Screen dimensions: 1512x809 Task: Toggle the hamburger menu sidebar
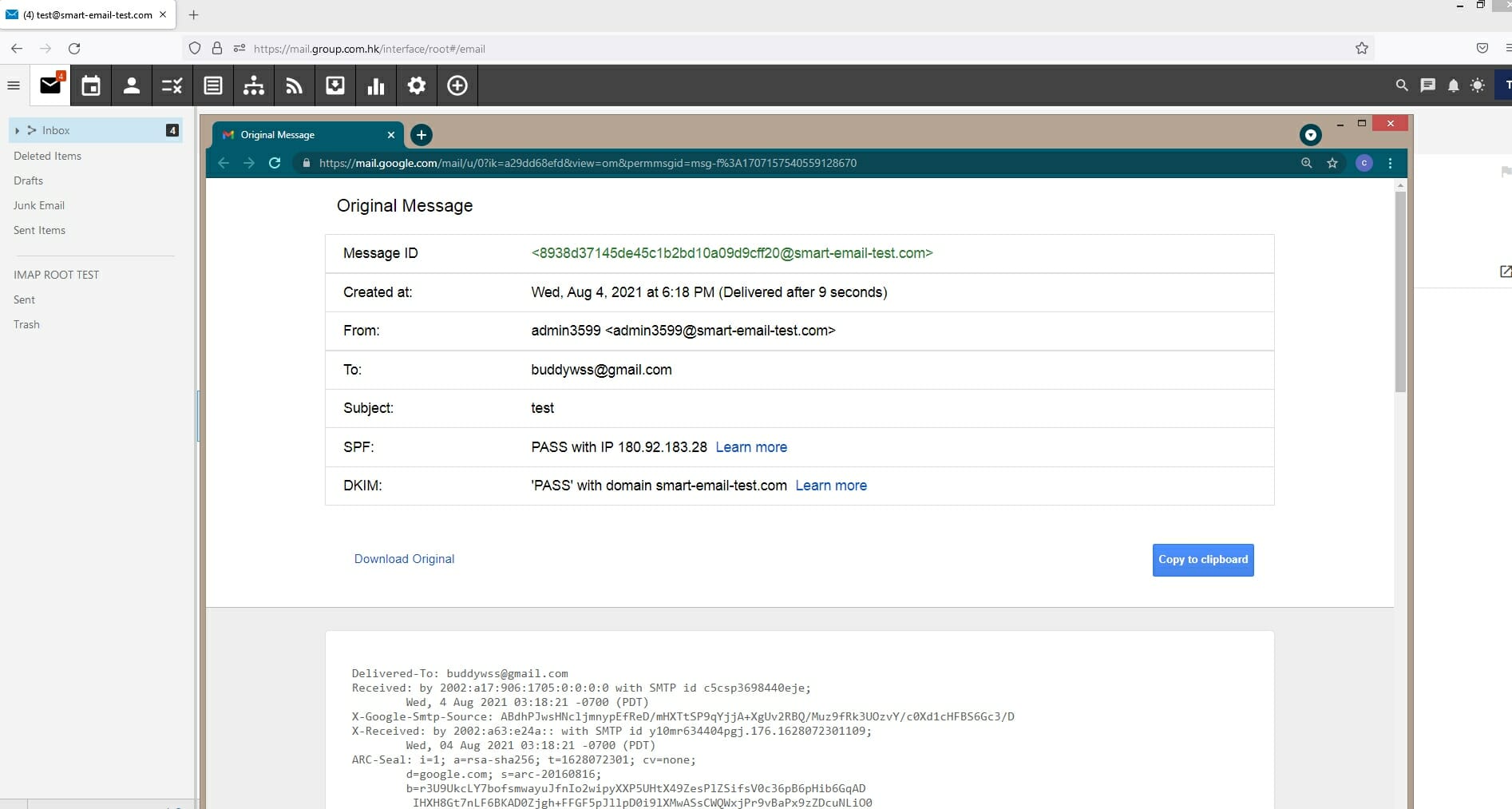[14, 85]
